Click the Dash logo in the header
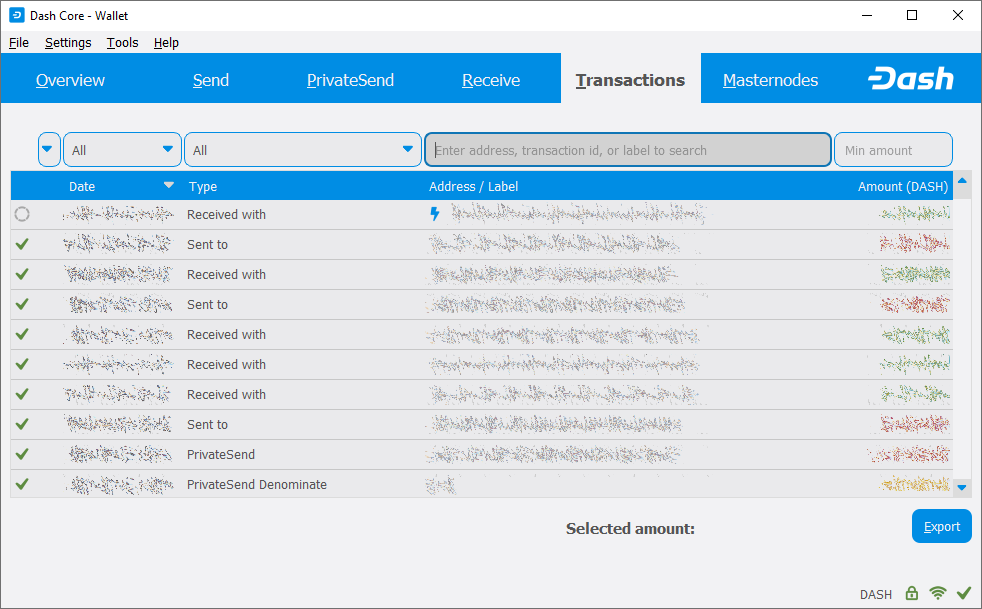This screenshot has width=982, height=609. click(x=911, y=79)
